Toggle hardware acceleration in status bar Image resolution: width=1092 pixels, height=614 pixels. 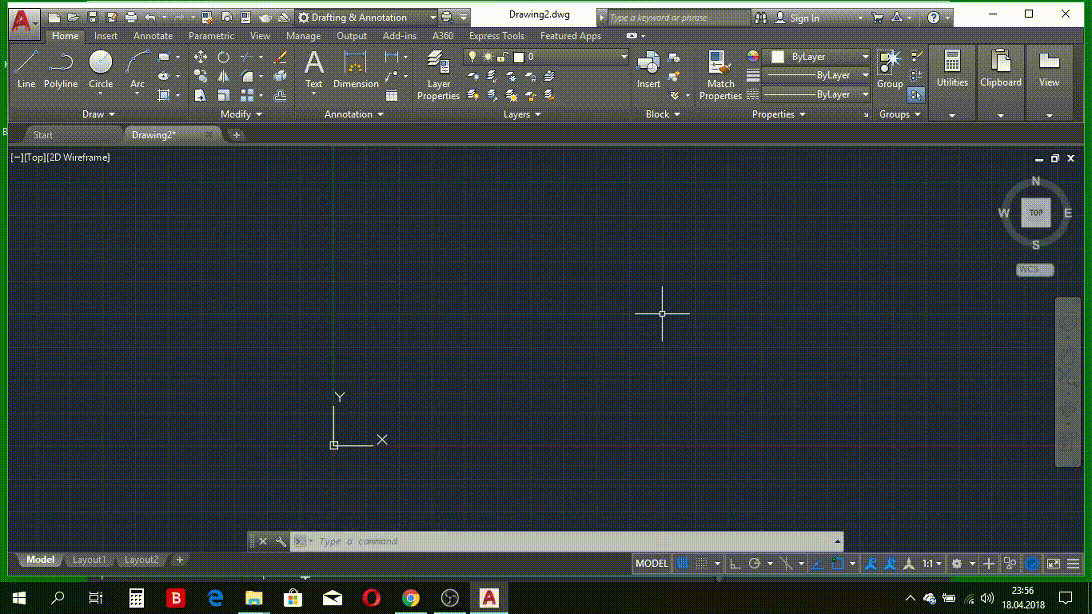coord(1031,564)
